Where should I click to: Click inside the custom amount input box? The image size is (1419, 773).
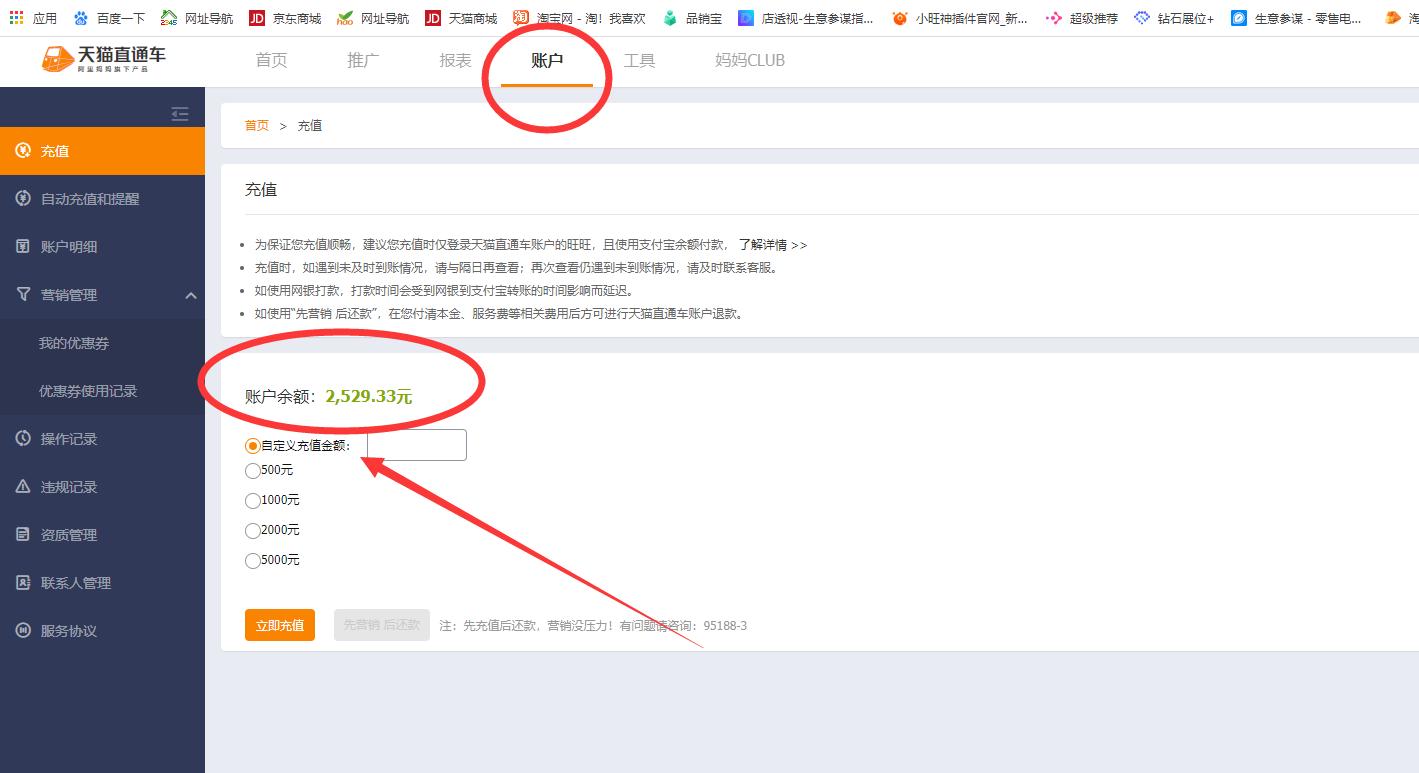tap(415, 445)
